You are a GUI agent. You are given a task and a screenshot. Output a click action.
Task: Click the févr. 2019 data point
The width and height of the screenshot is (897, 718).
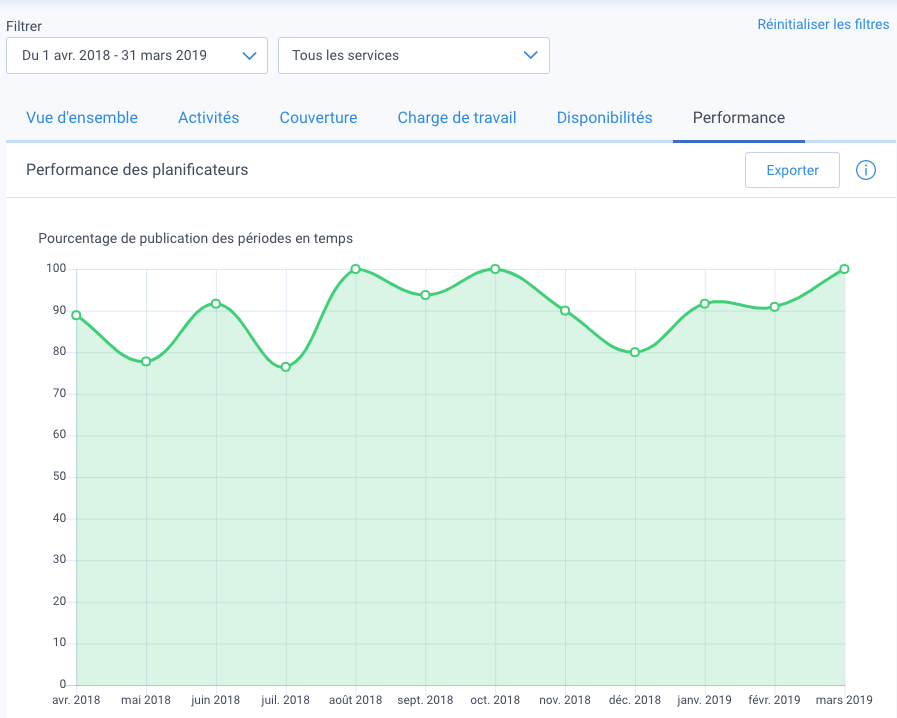click(x=775, y=307)
